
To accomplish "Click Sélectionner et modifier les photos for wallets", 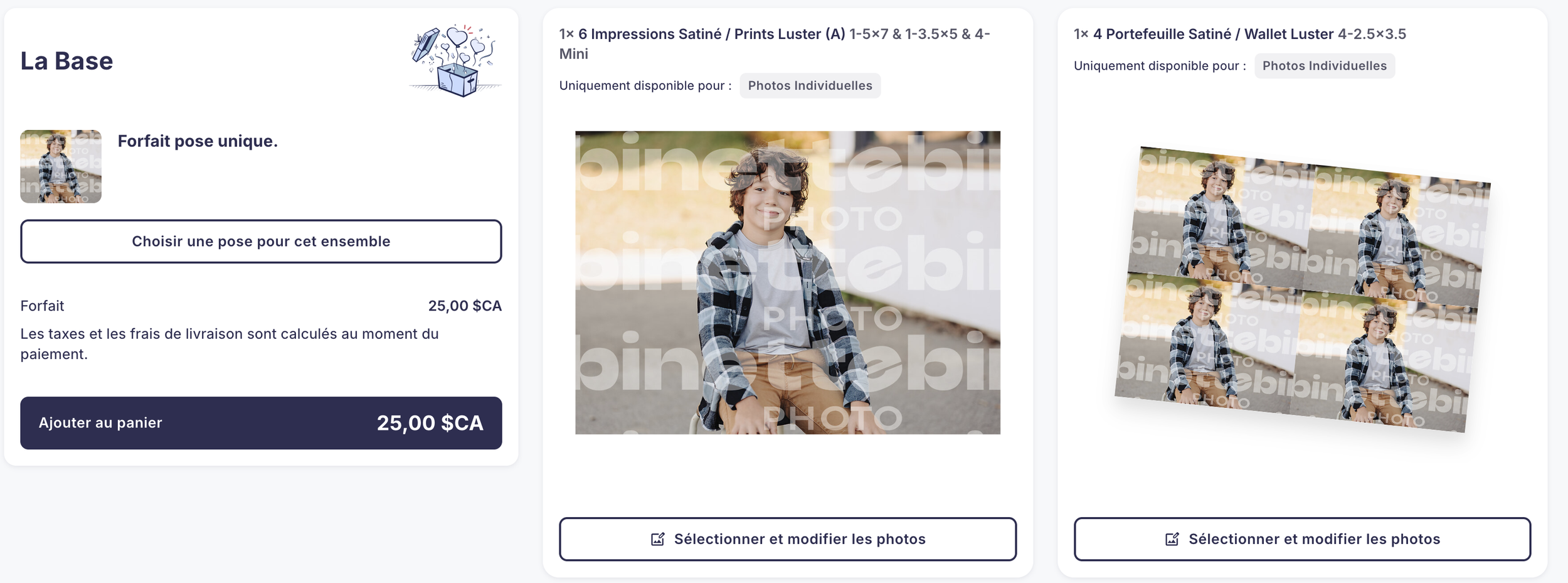I will [1302, 539].
